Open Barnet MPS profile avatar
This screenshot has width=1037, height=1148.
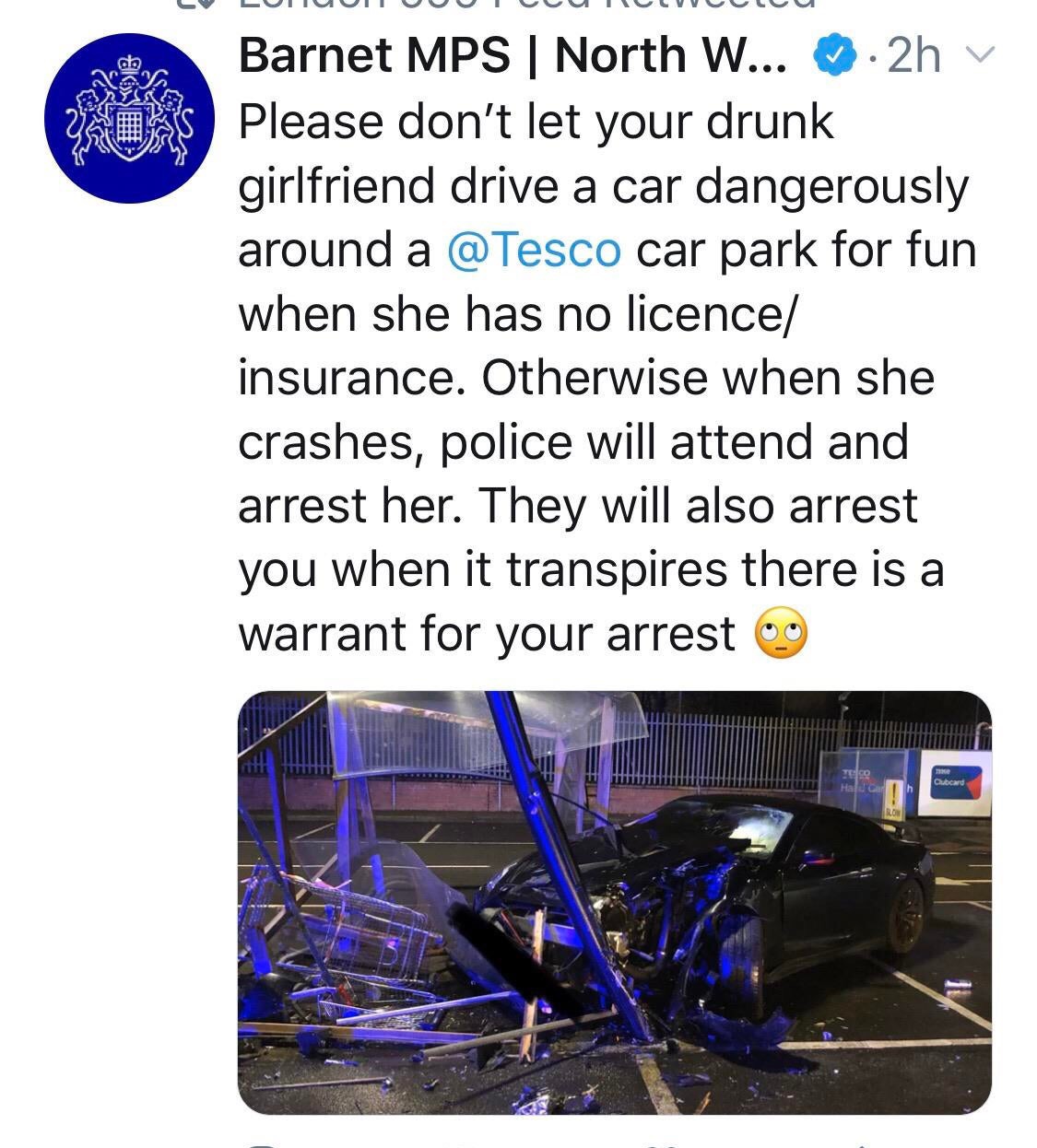tap(129, 117)
